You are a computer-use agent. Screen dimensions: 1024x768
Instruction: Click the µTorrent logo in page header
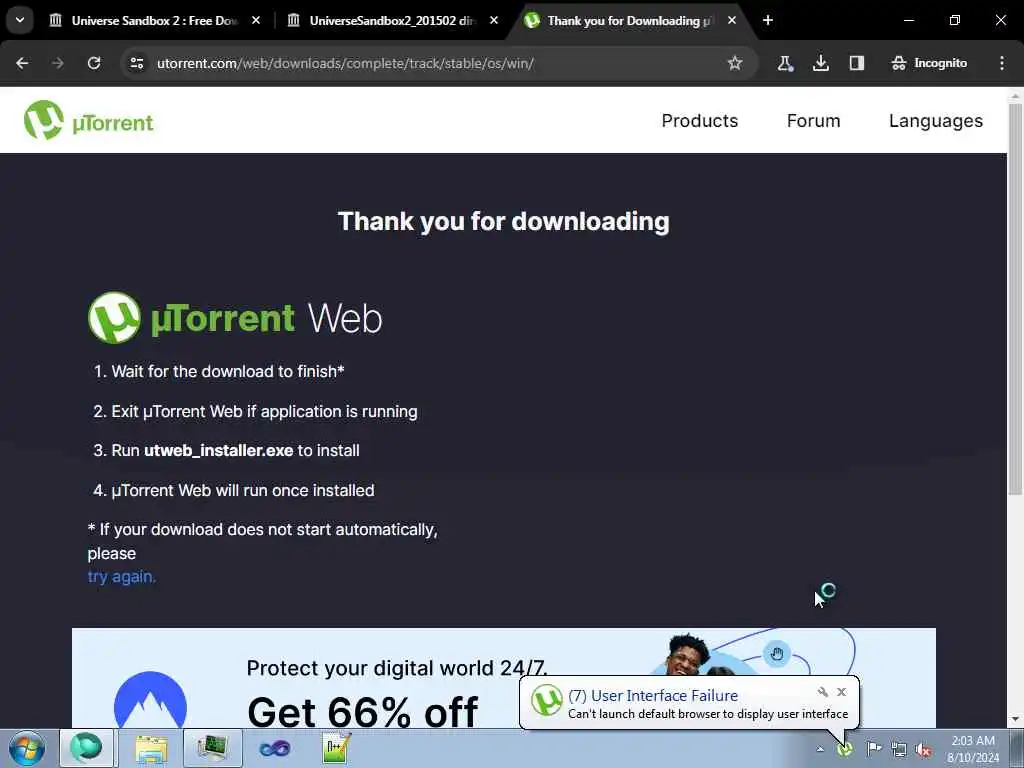[x=89, y=120]
